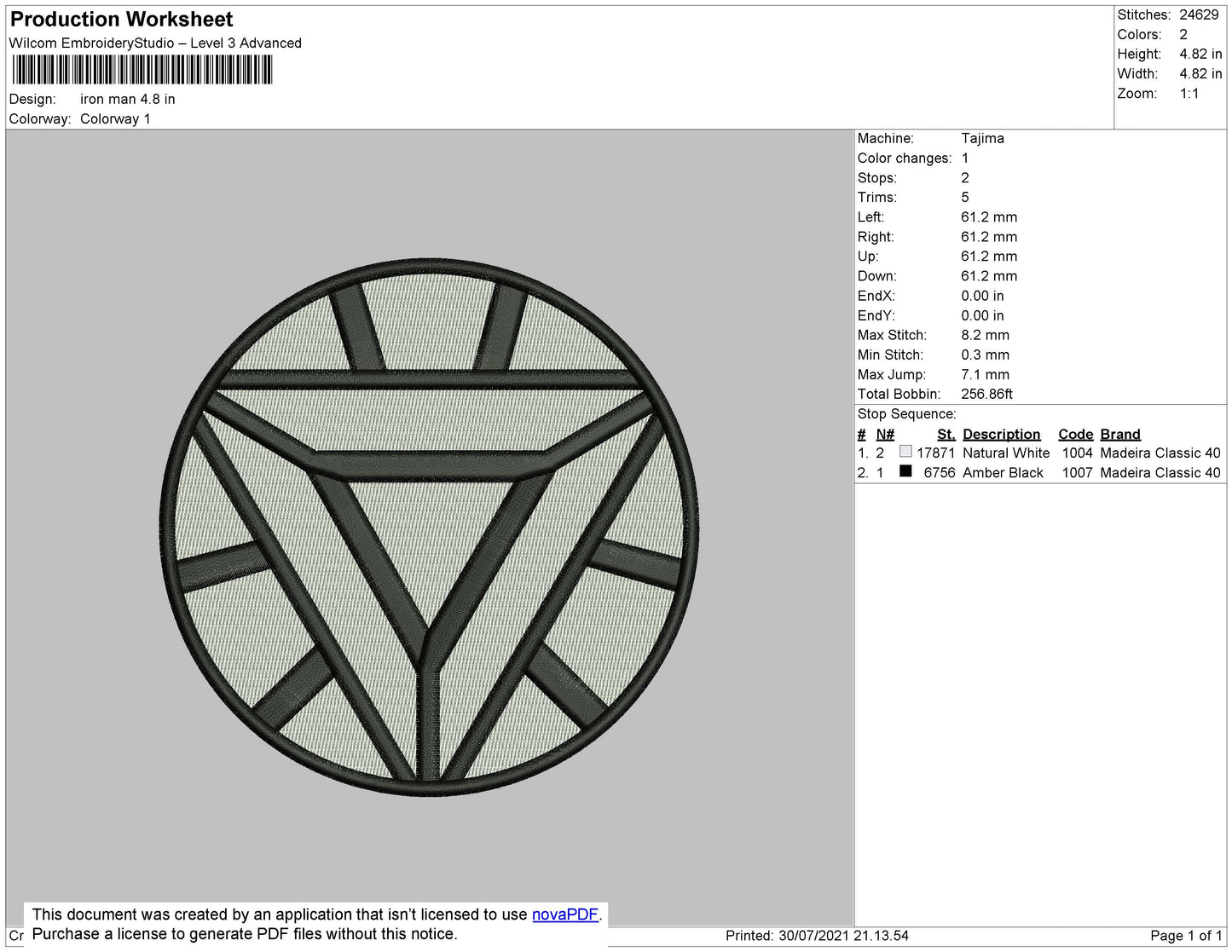
Task: Click the EndX value 0.00 in
Action: pos(982,296)
